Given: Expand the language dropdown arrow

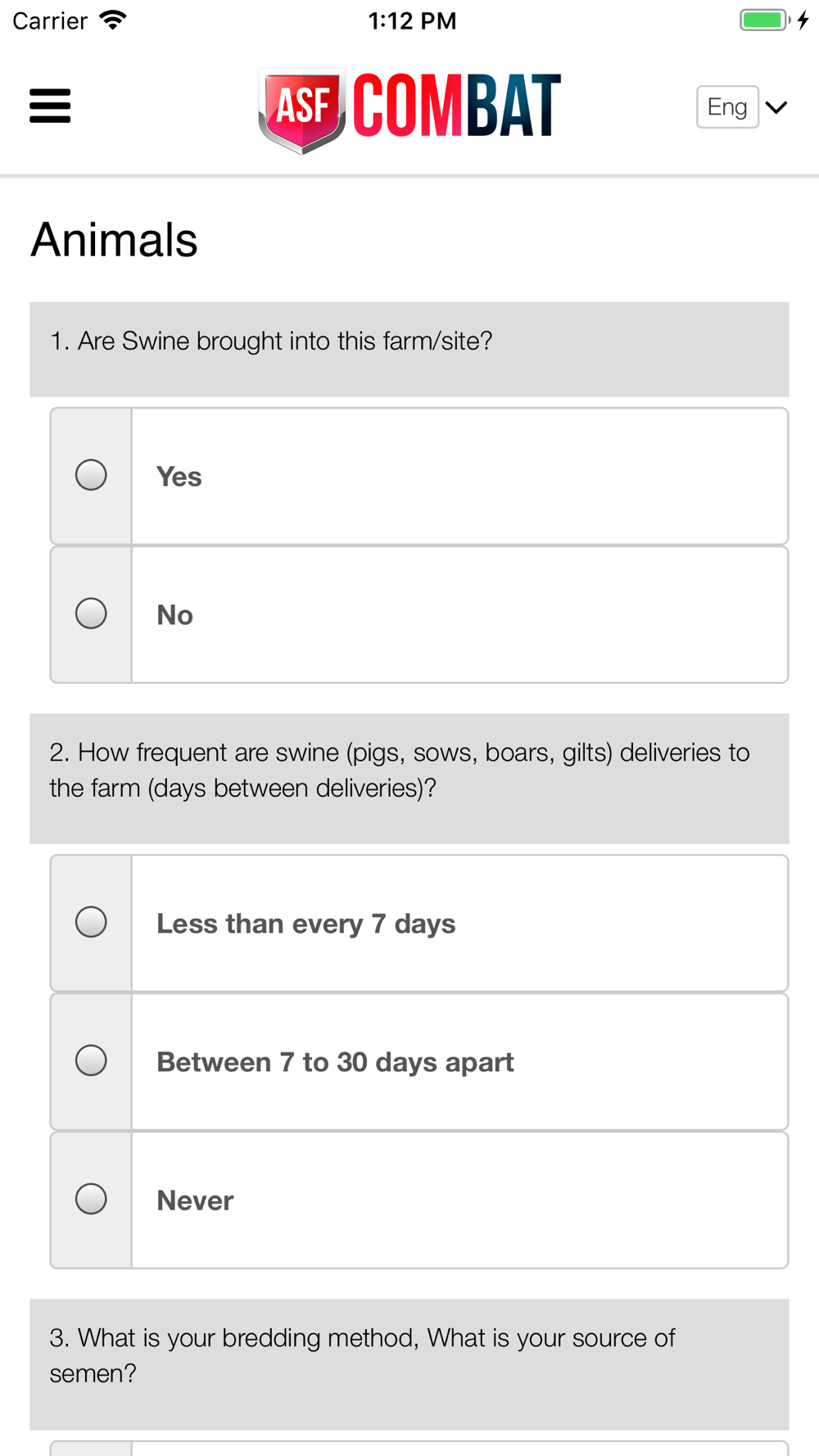Looking at the screenshot, I should (776, 107).
